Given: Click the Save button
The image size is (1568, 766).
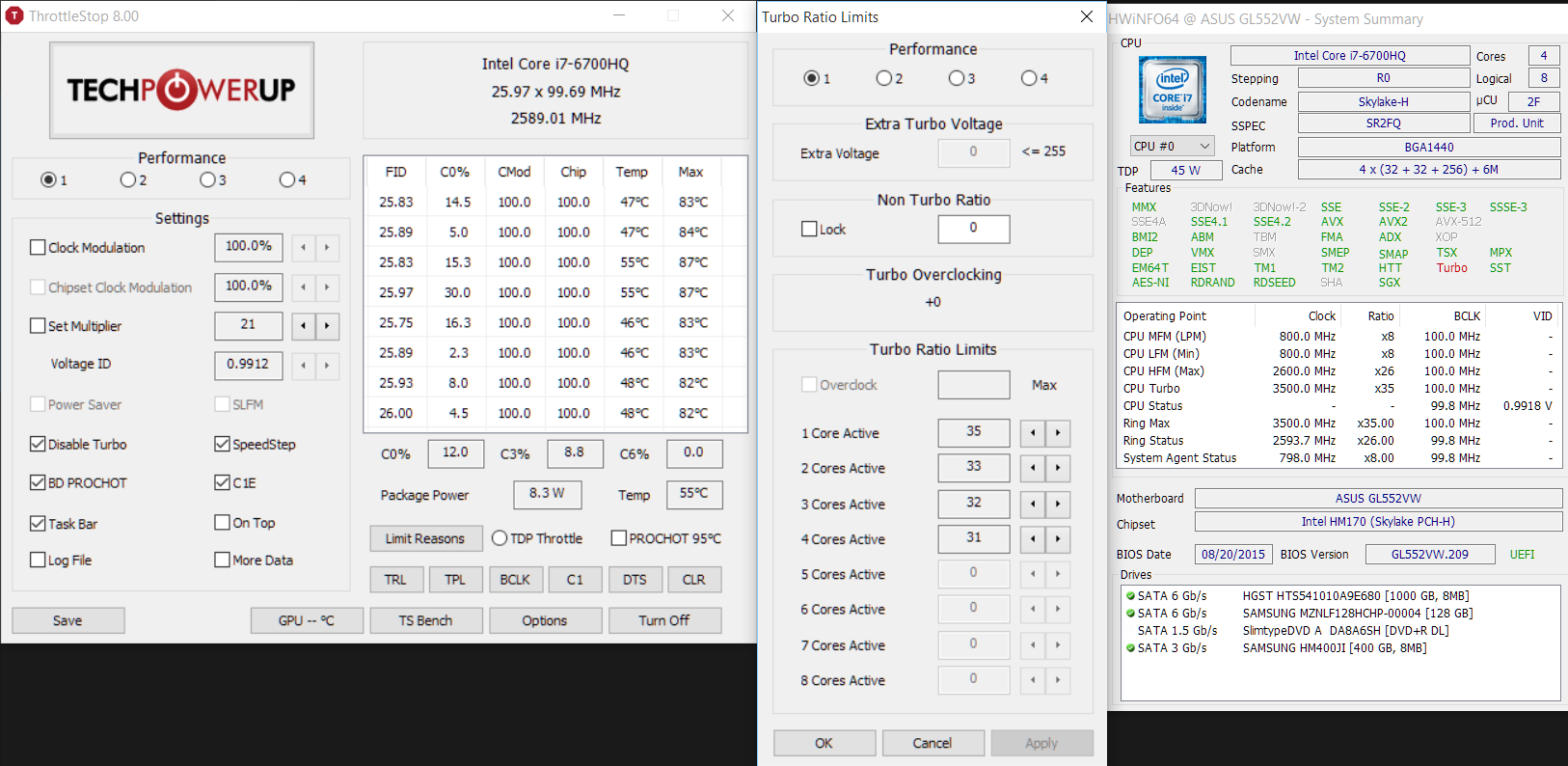Looking at the screenshot, I should click(x=68, y=620).
